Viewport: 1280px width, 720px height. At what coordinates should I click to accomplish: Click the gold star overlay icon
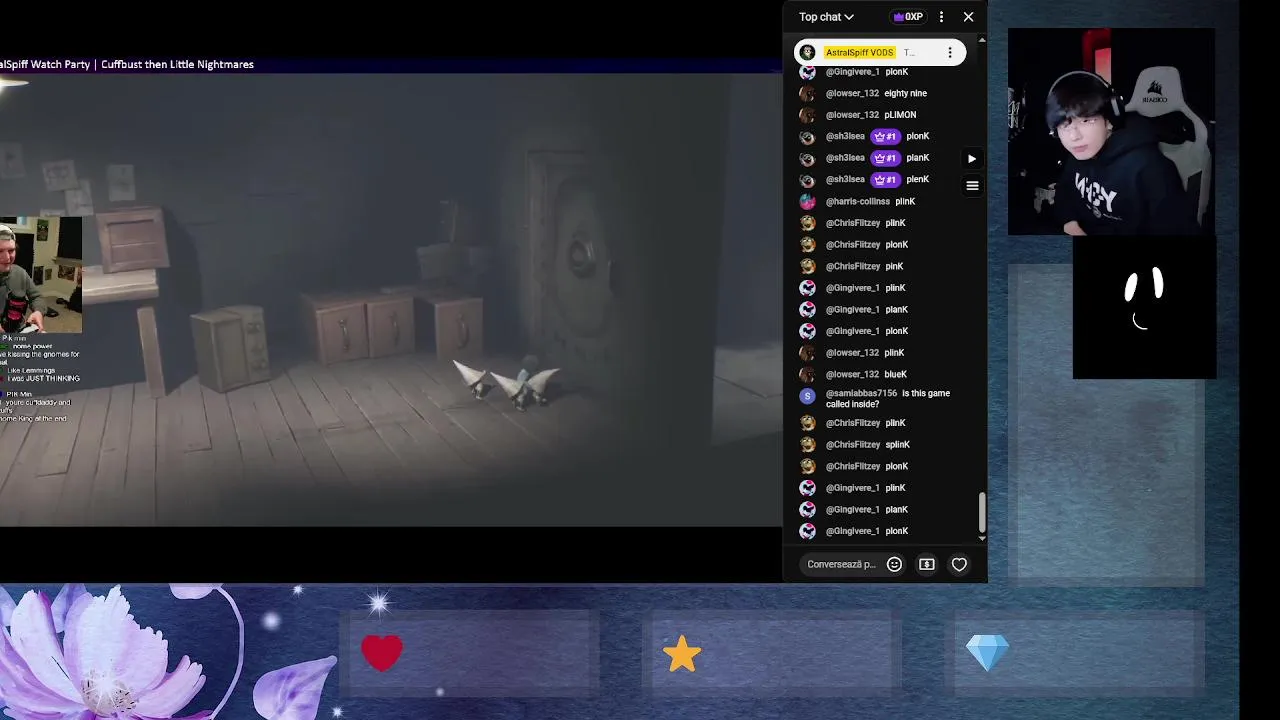point(682,654)
